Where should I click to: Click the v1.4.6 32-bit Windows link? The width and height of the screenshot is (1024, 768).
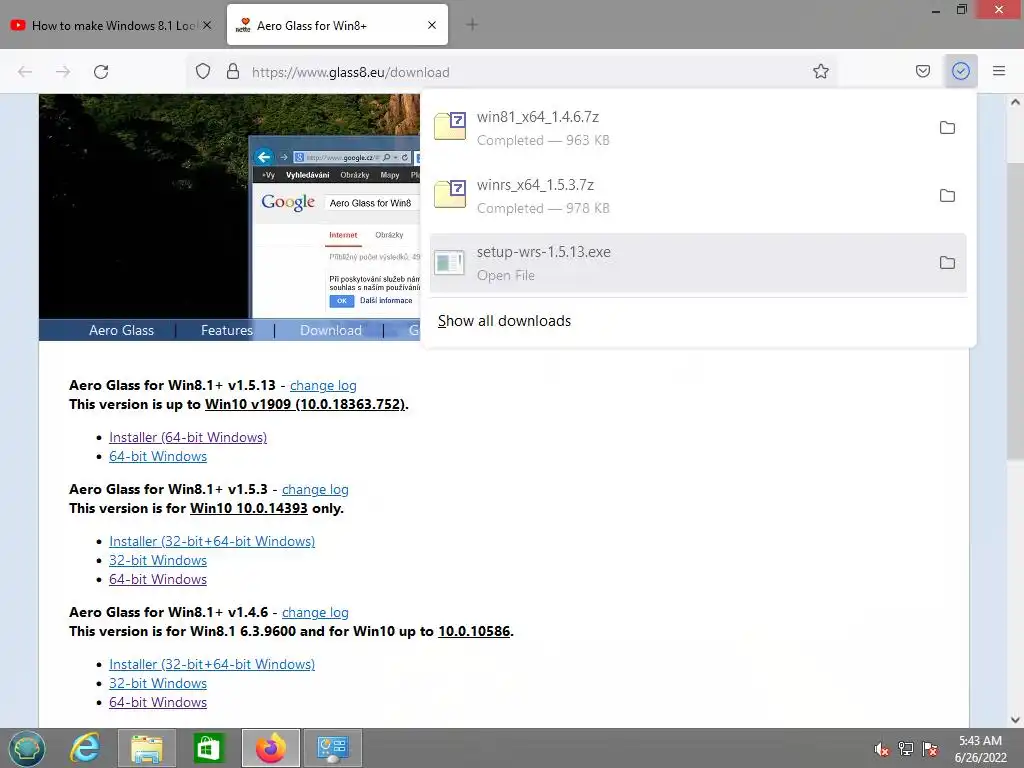click(158, 683)
